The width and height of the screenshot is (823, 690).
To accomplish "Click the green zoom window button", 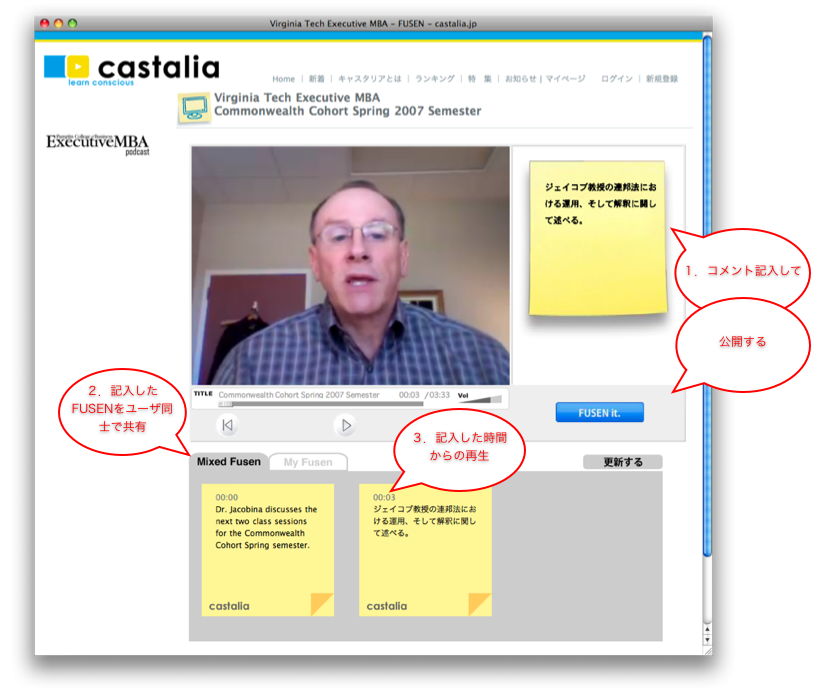I will pyautogui.click(x=72, y=23).
